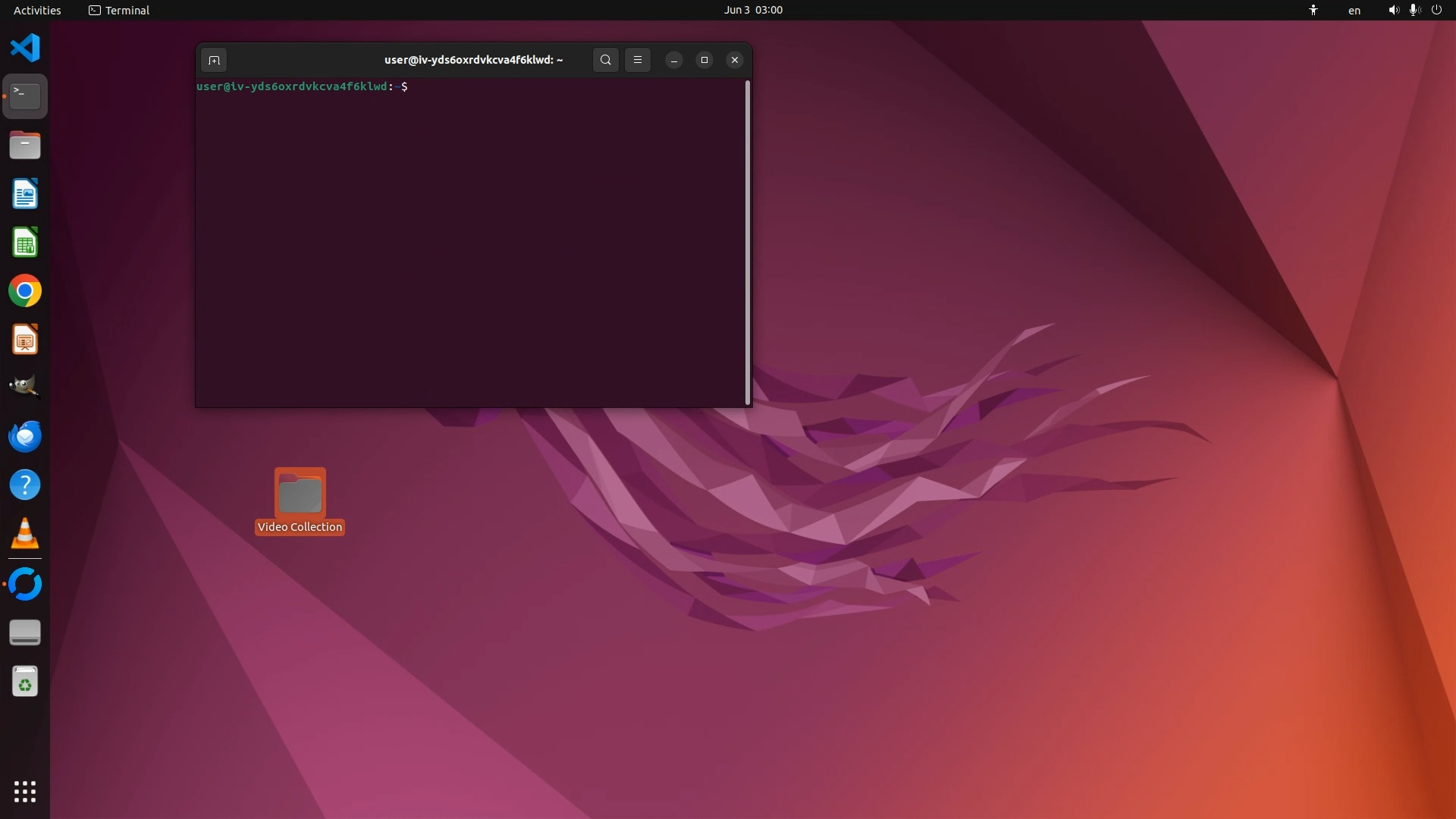The height and width of the screenshot is (819, 1456).
Task: Launch LibreOffice Calc from dock
Action: point(25,243)
